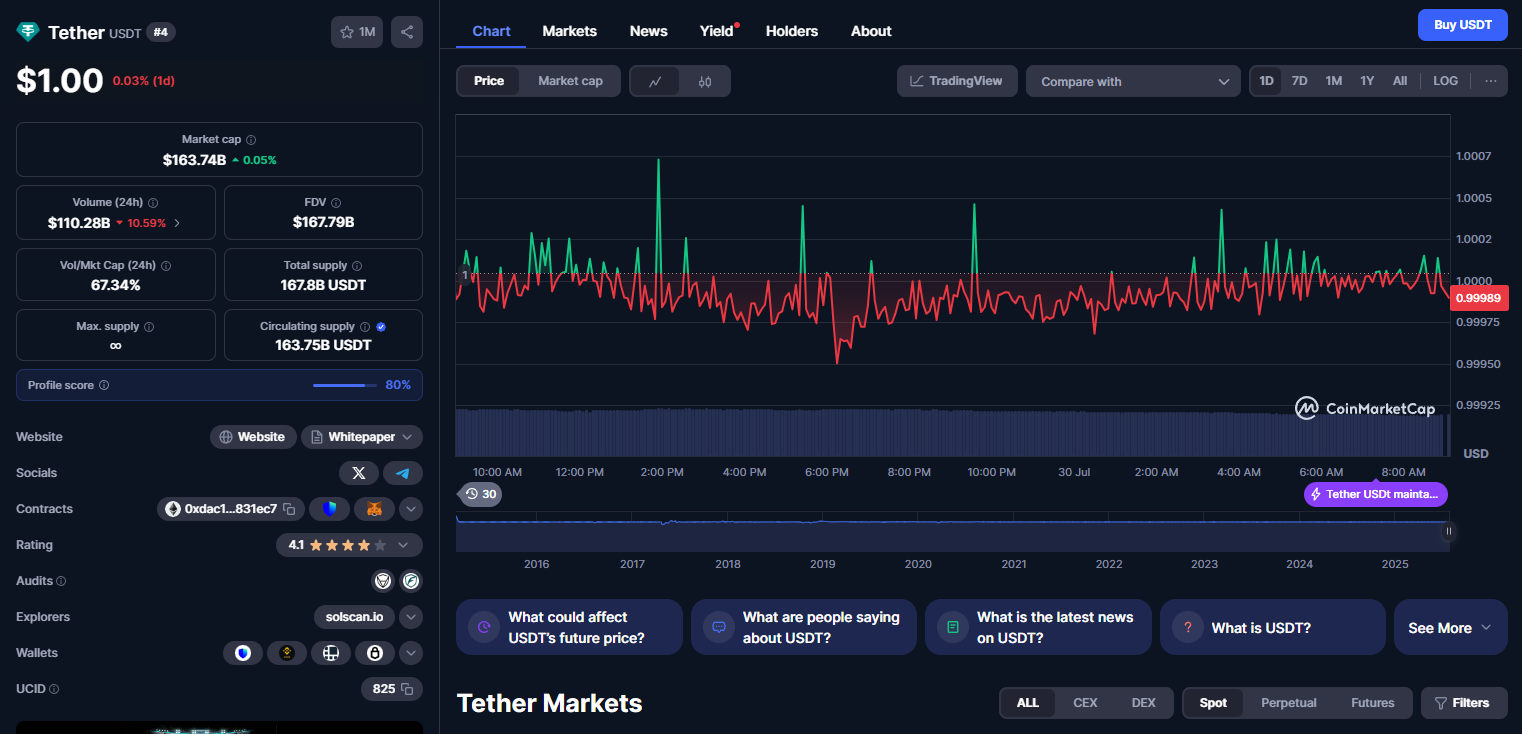Image resolution: width=1522 pixels, height=734 pixels.
Task: Open the Binance wallet icon in Wallets
Action: (287, 653)
